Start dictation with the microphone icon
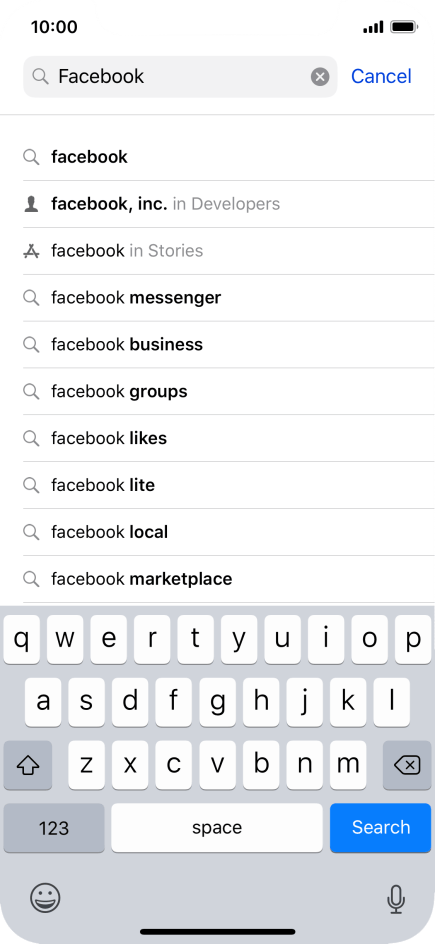 pyautogui.click(x=395, y=899)
